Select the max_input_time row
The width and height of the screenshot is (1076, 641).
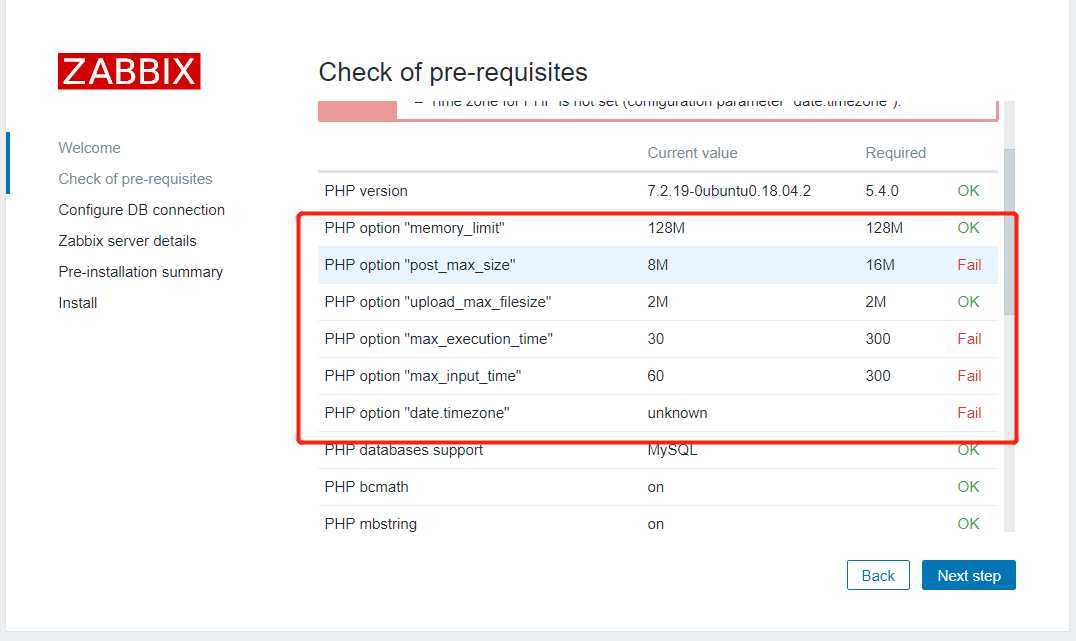[657, 376]
